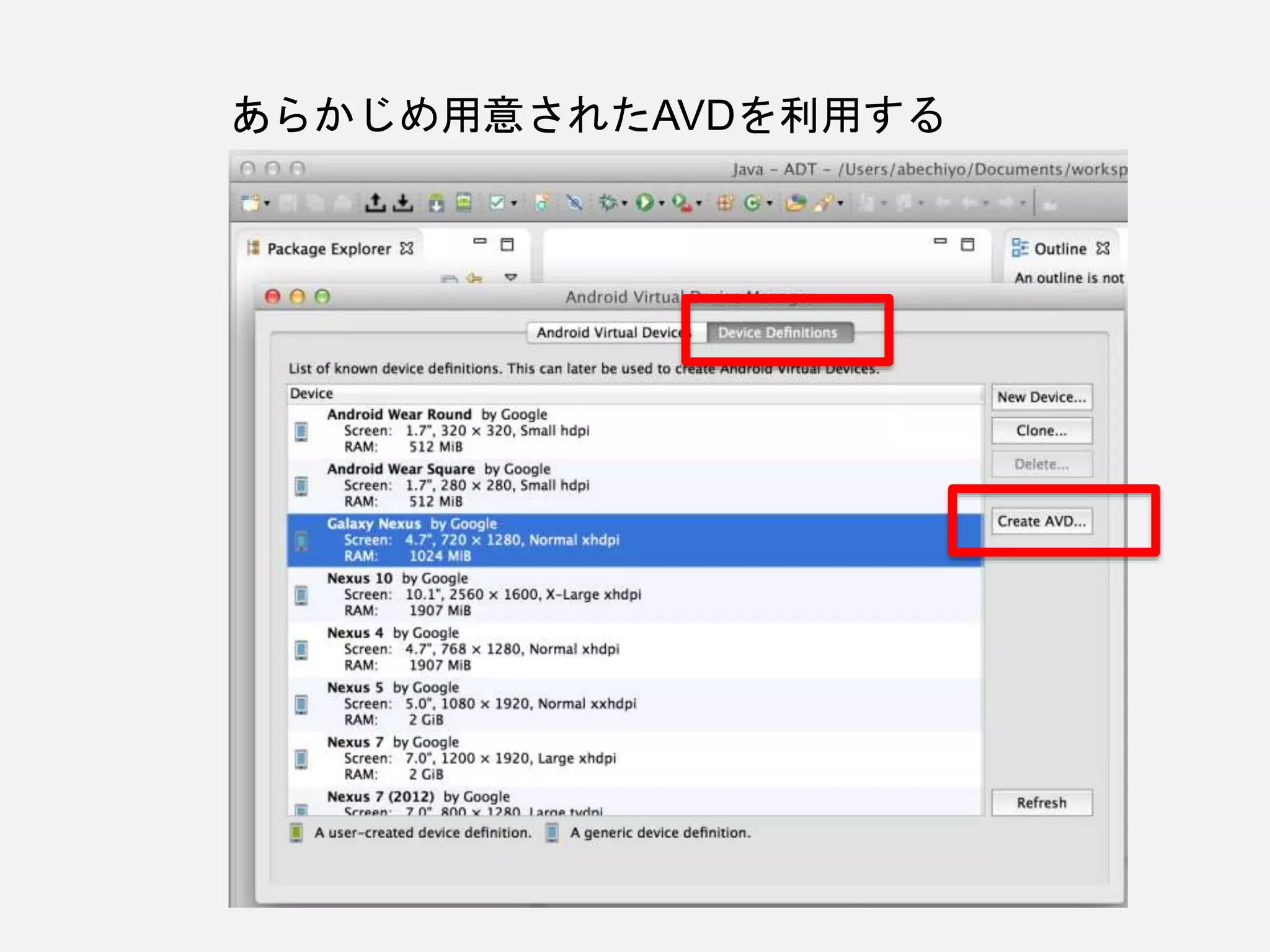Open the Package Explorer view menu triangle

point(511,277)
